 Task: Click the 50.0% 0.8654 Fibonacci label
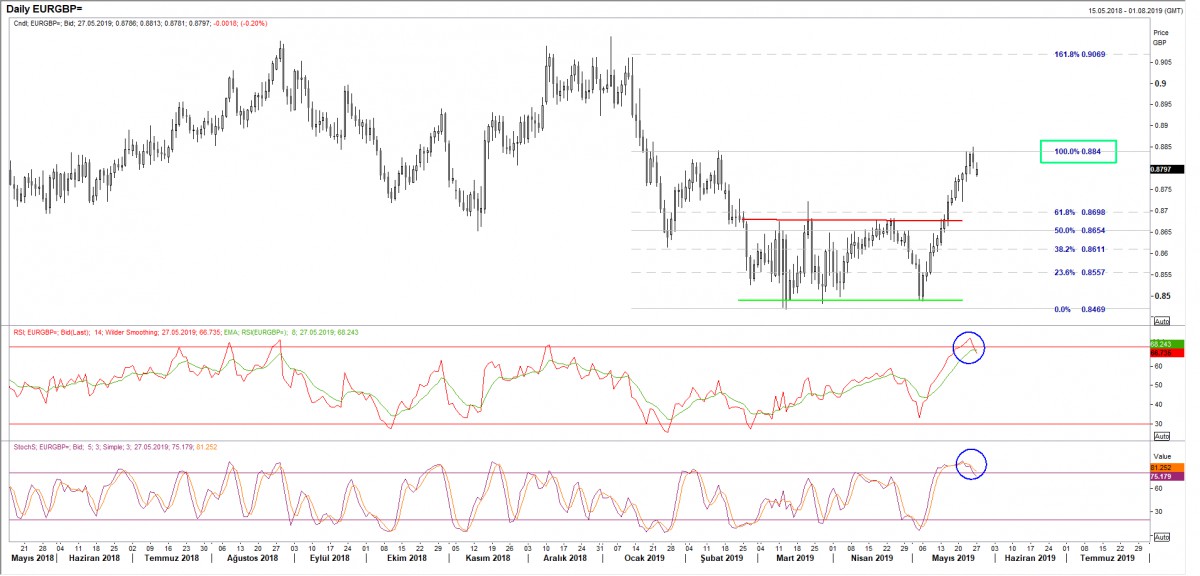[1080, 231]
